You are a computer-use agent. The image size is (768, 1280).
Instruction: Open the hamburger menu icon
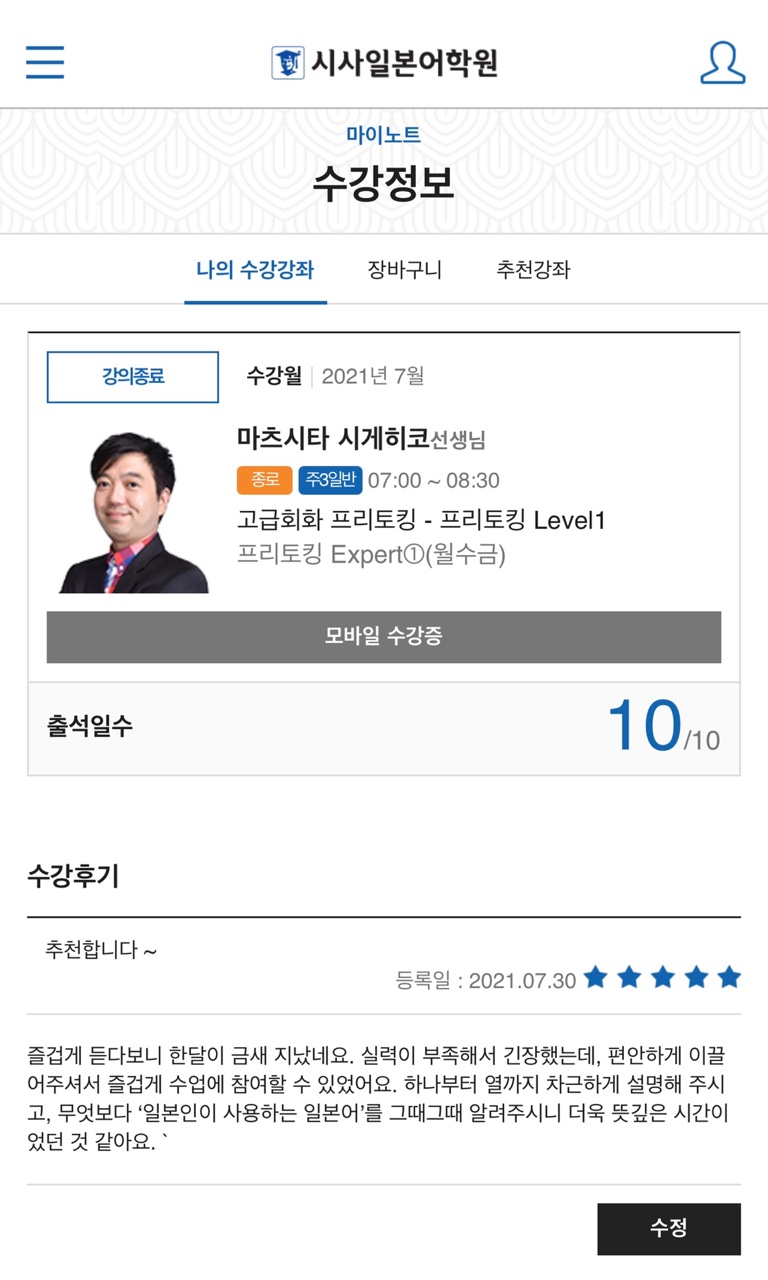[45, 62]
